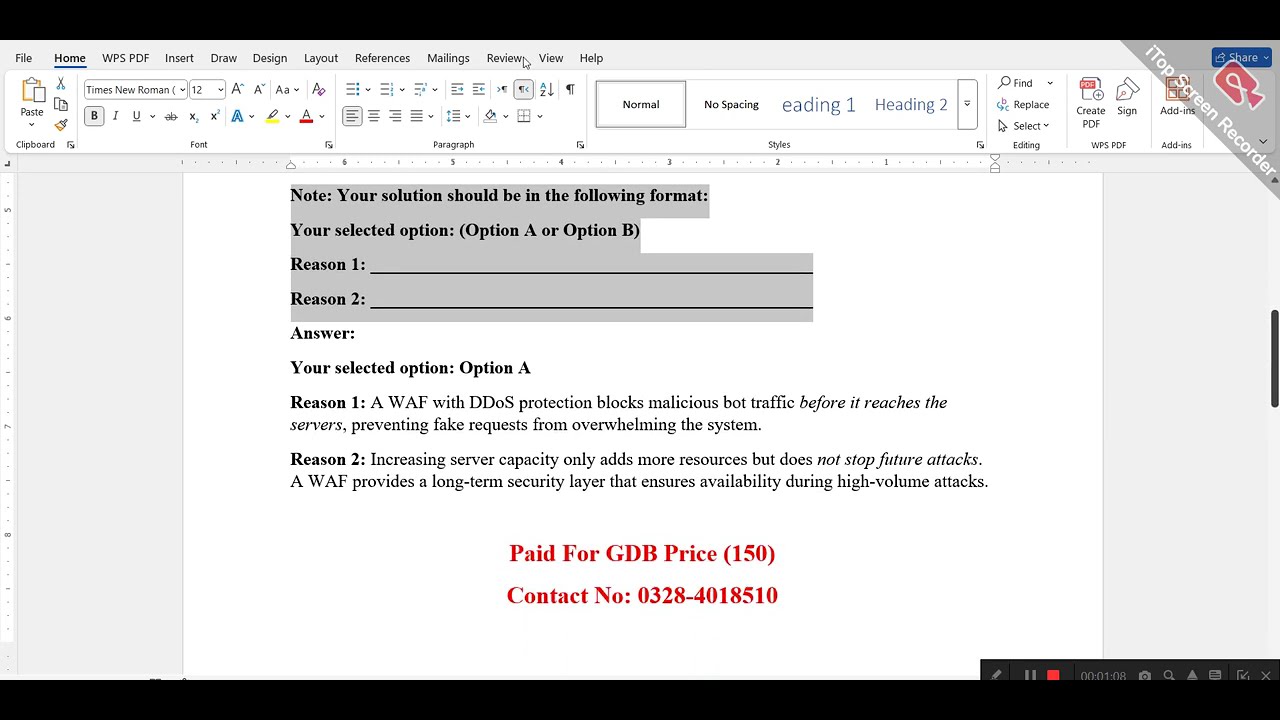
Task: Apply yellow text highlight color
Action: [272, 116]
